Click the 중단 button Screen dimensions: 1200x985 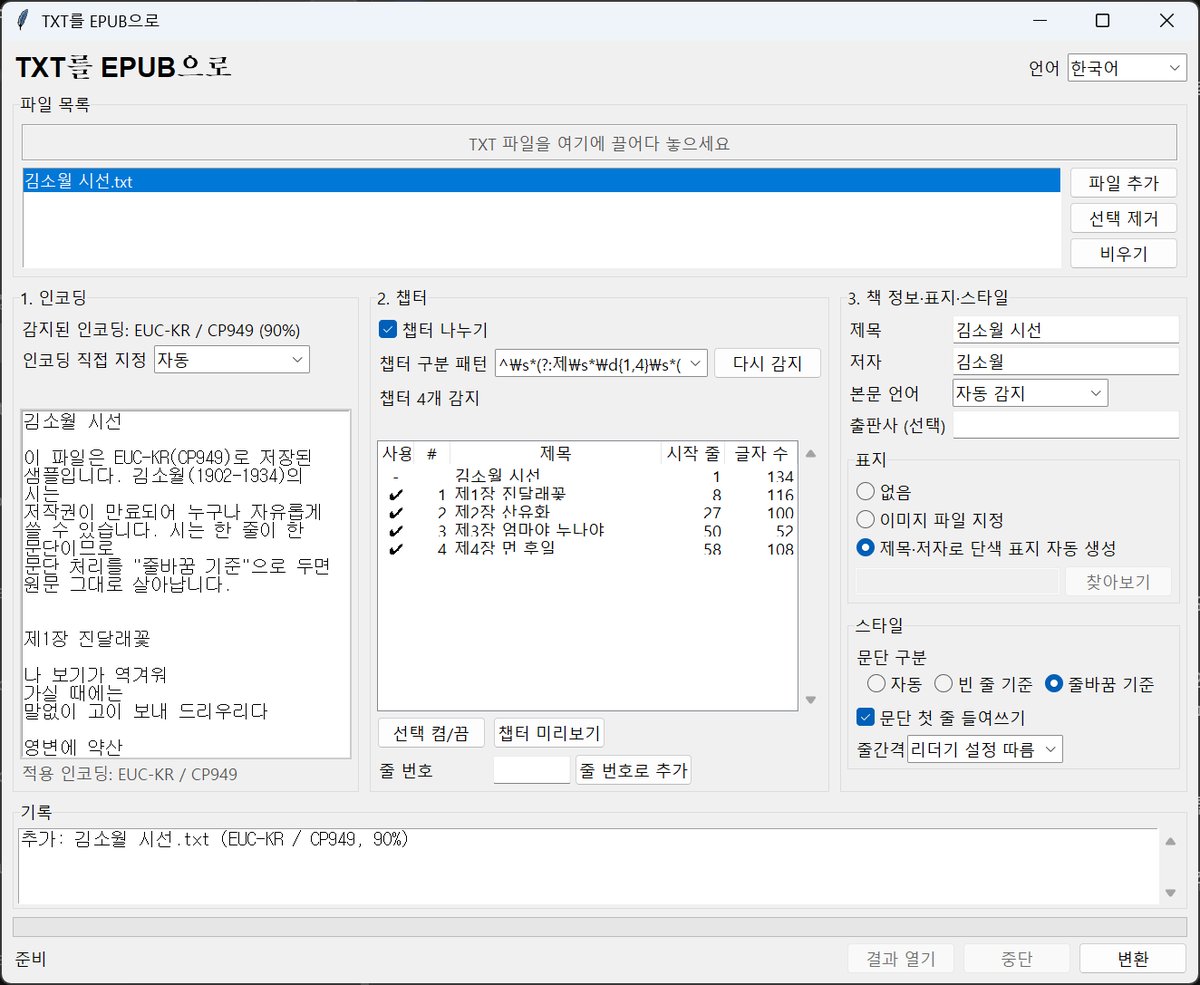coord(1017,959)
